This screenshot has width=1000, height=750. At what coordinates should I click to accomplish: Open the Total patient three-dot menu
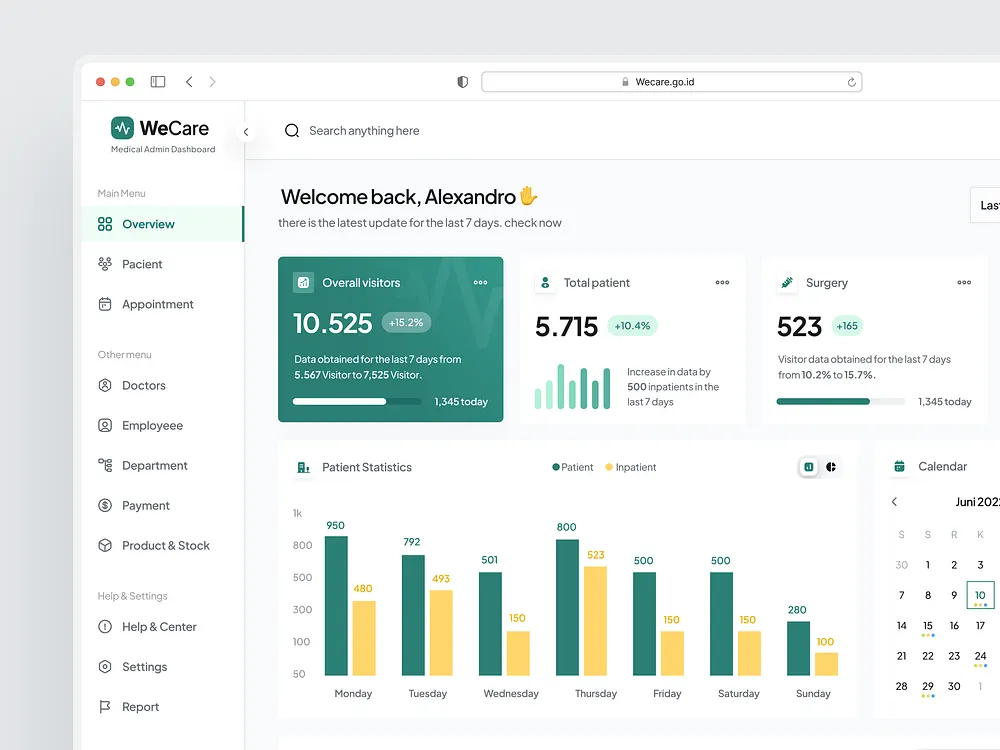[722, 282]
